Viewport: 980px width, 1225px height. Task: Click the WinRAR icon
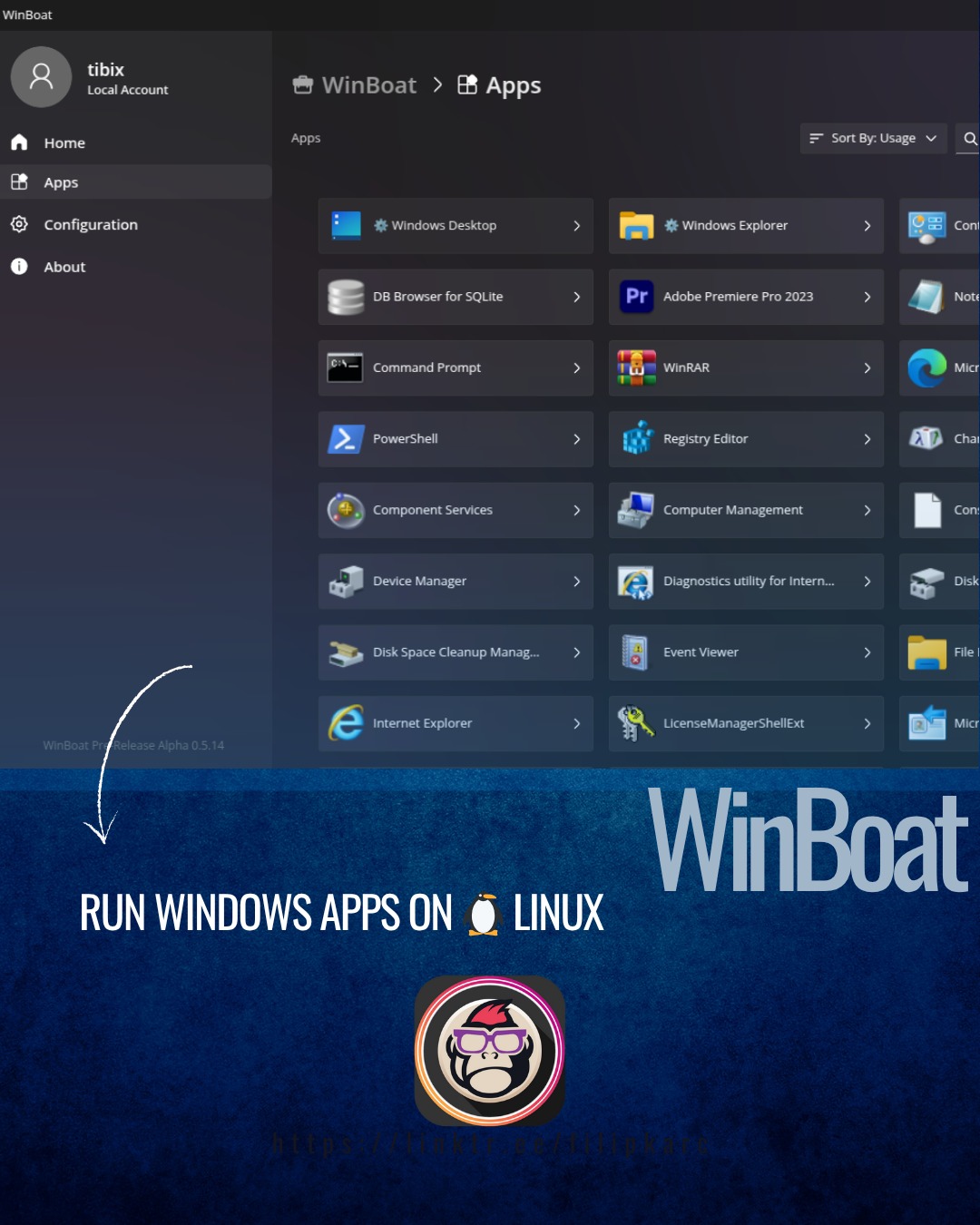pos(636,367)
